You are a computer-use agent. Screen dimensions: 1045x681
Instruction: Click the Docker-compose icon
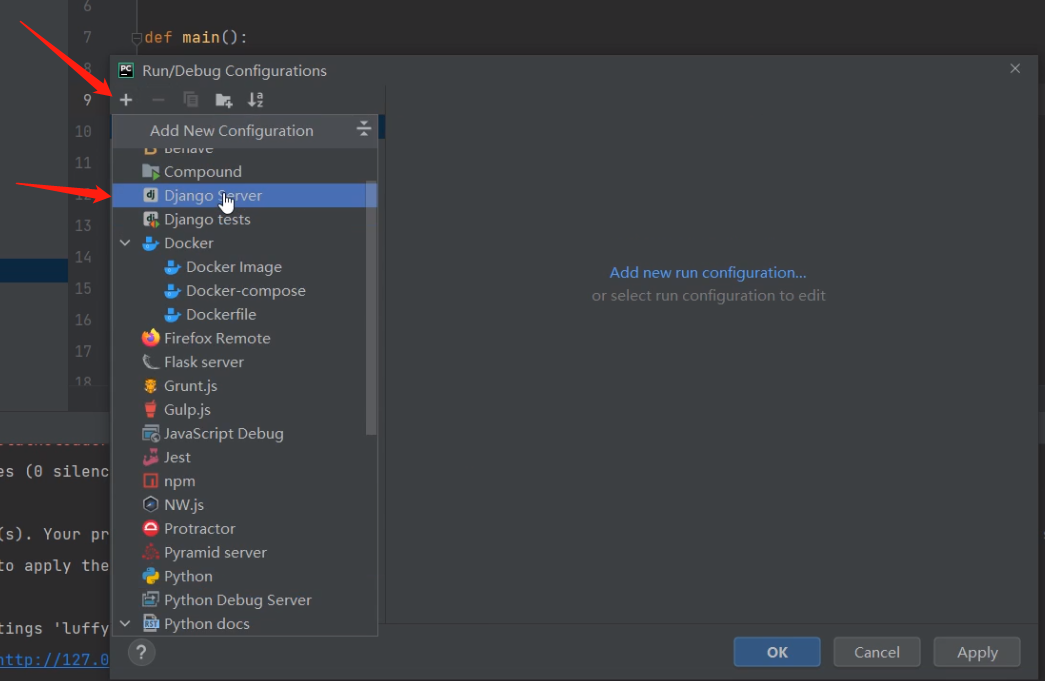pyautogui.click(x=173, y=291)
